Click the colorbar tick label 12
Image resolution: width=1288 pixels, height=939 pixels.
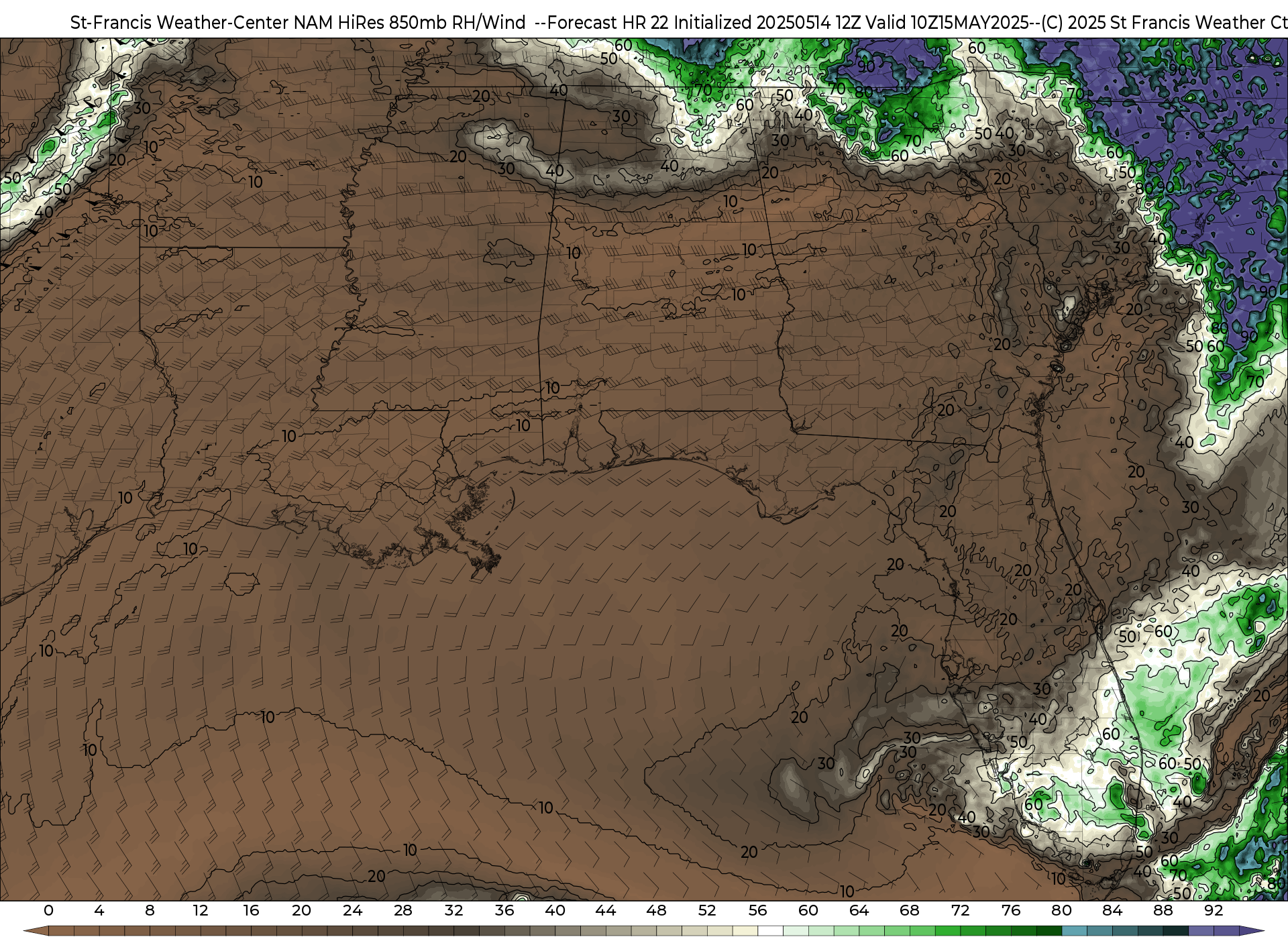(201, 910)
